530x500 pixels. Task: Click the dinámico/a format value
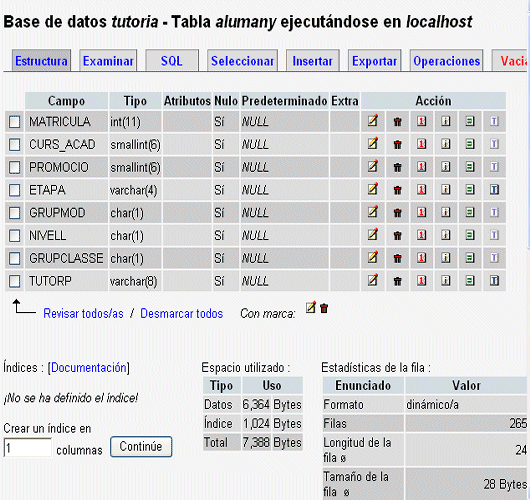point(433,405)
